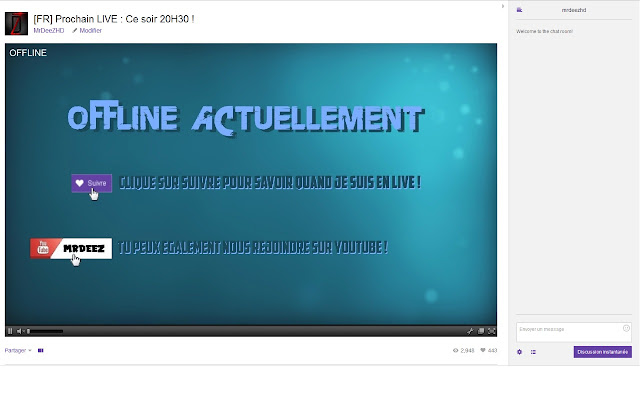Collapse the chat panel arrow
The width and height of the screenshot is (640, 400).
tap(502, 6)
